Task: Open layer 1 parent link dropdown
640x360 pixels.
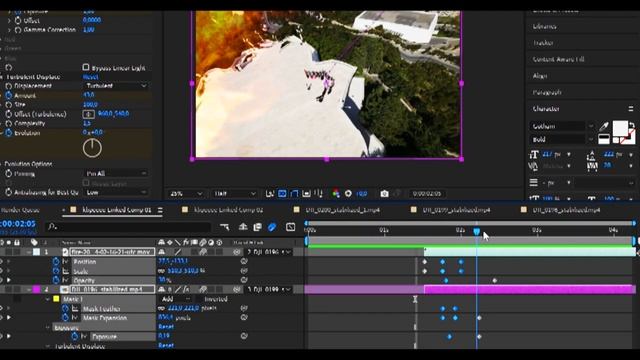Action: coord(270,252)
